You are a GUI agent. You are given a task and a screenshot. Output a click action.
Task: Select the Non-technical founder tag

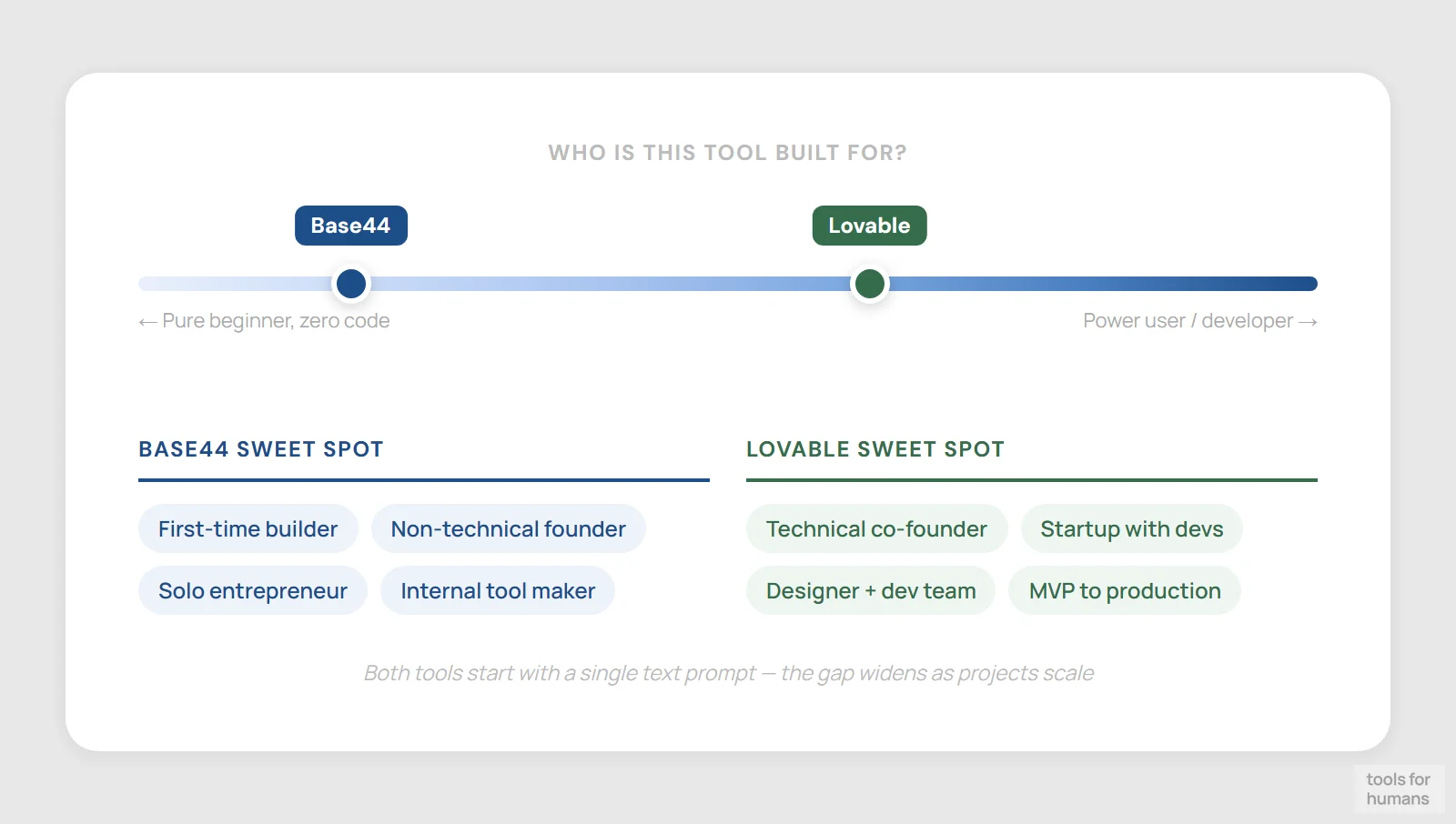508,528
